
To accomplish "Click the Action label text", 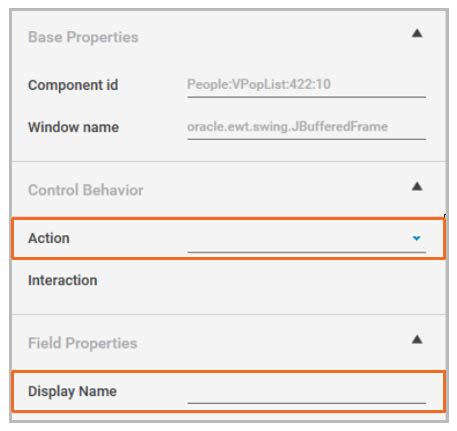I will click(49, 238).
